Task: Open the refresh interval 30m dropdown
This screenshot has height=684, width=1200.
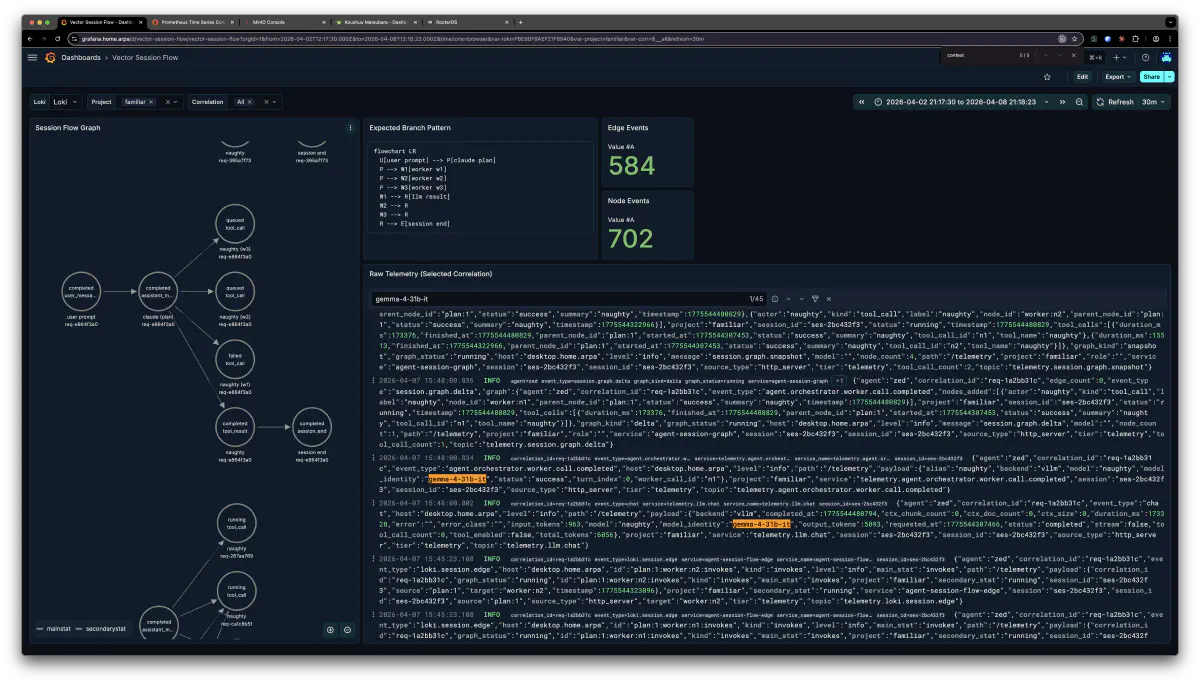Action: [1154, 102]
